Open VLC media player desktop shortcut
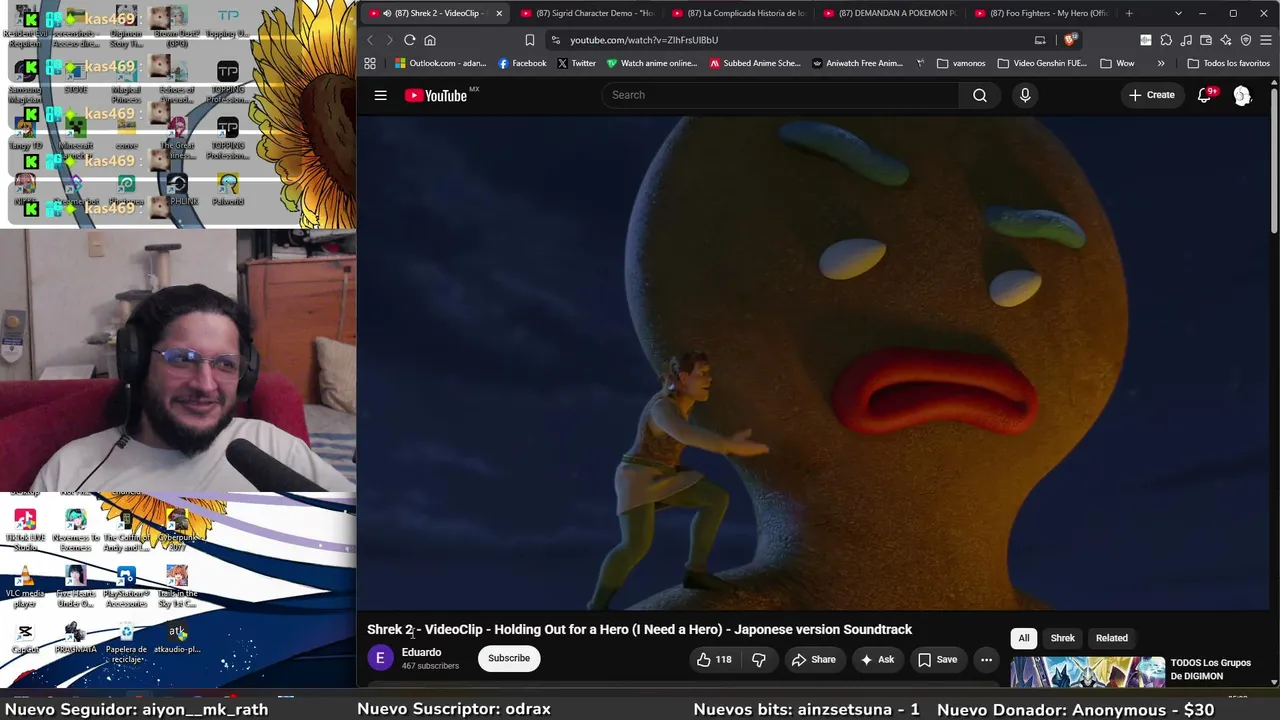The image size is (1280, 720). point(25,585)
